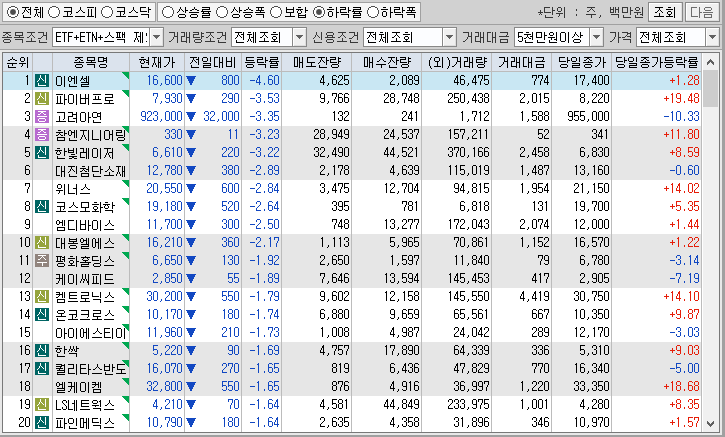Screen dimensions: 725x437
Task: Open the 거래량조건 dropdown
Action: 300,37
